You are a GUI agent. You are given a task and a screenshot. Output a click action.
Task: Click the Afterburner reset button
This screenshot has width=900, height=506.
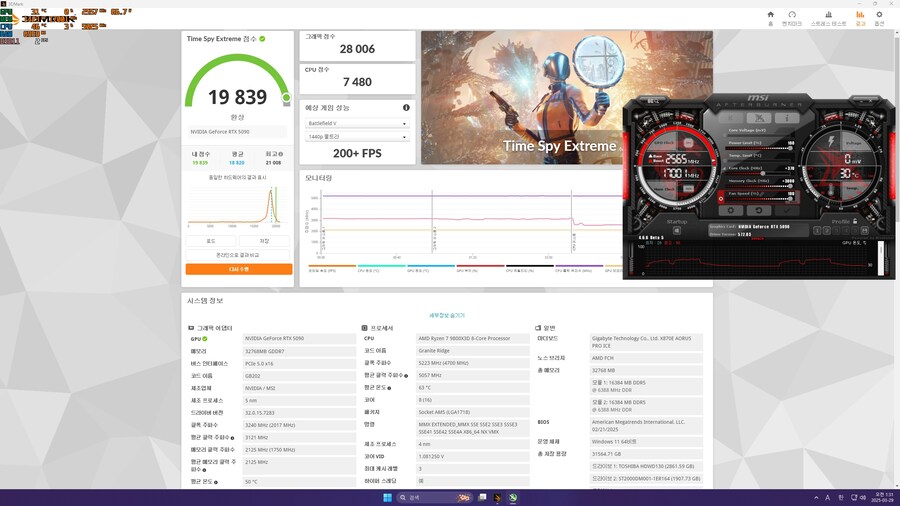[760, 210]
